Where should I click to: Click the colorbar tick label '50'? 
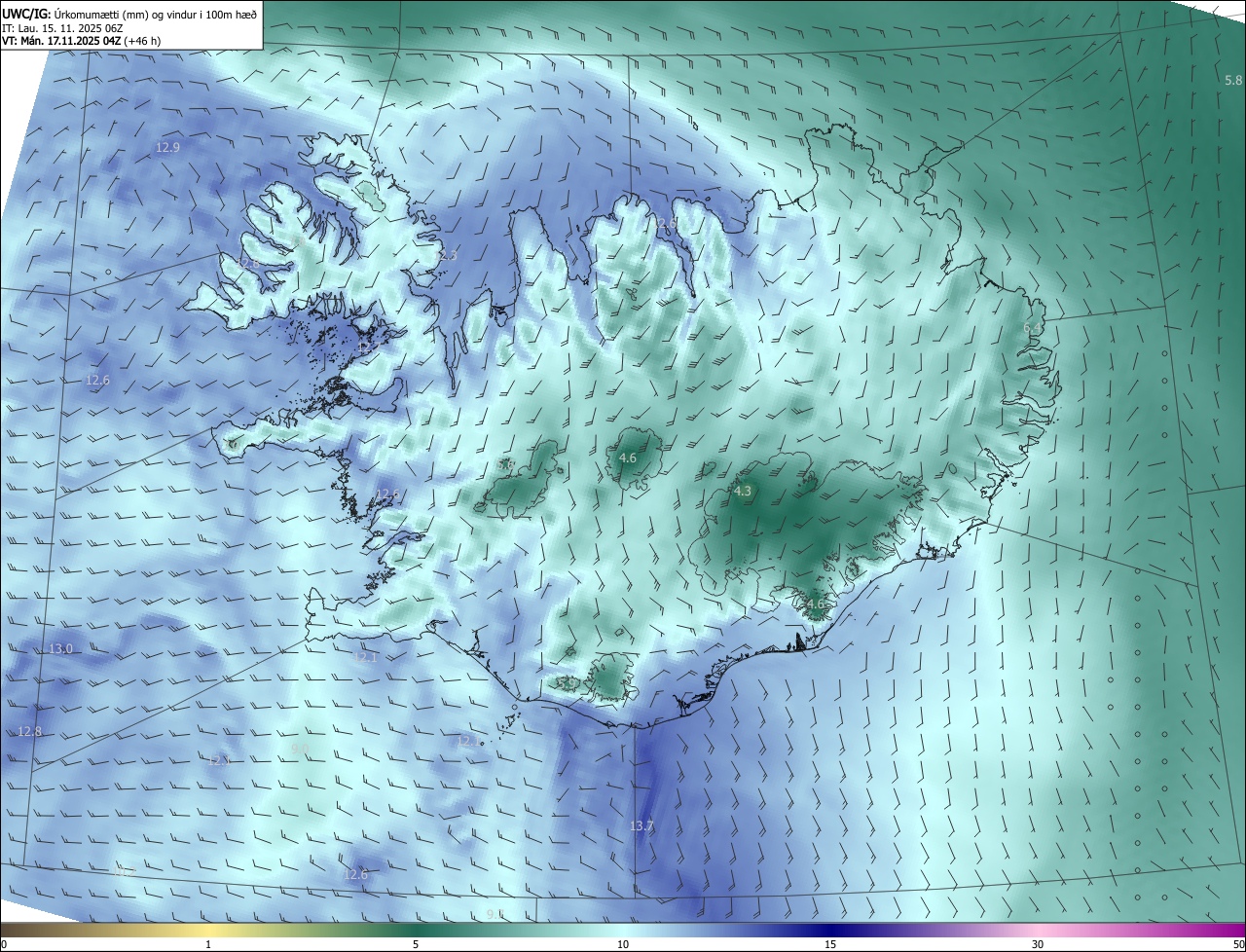click(x=1238, y=944)
